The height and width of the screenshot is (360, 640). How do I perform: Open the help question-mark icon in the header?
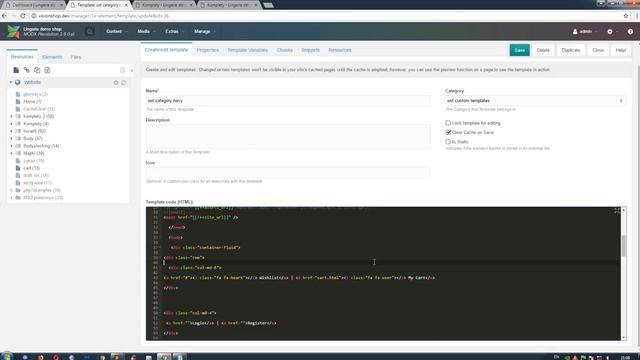click(x=630, y=31)
